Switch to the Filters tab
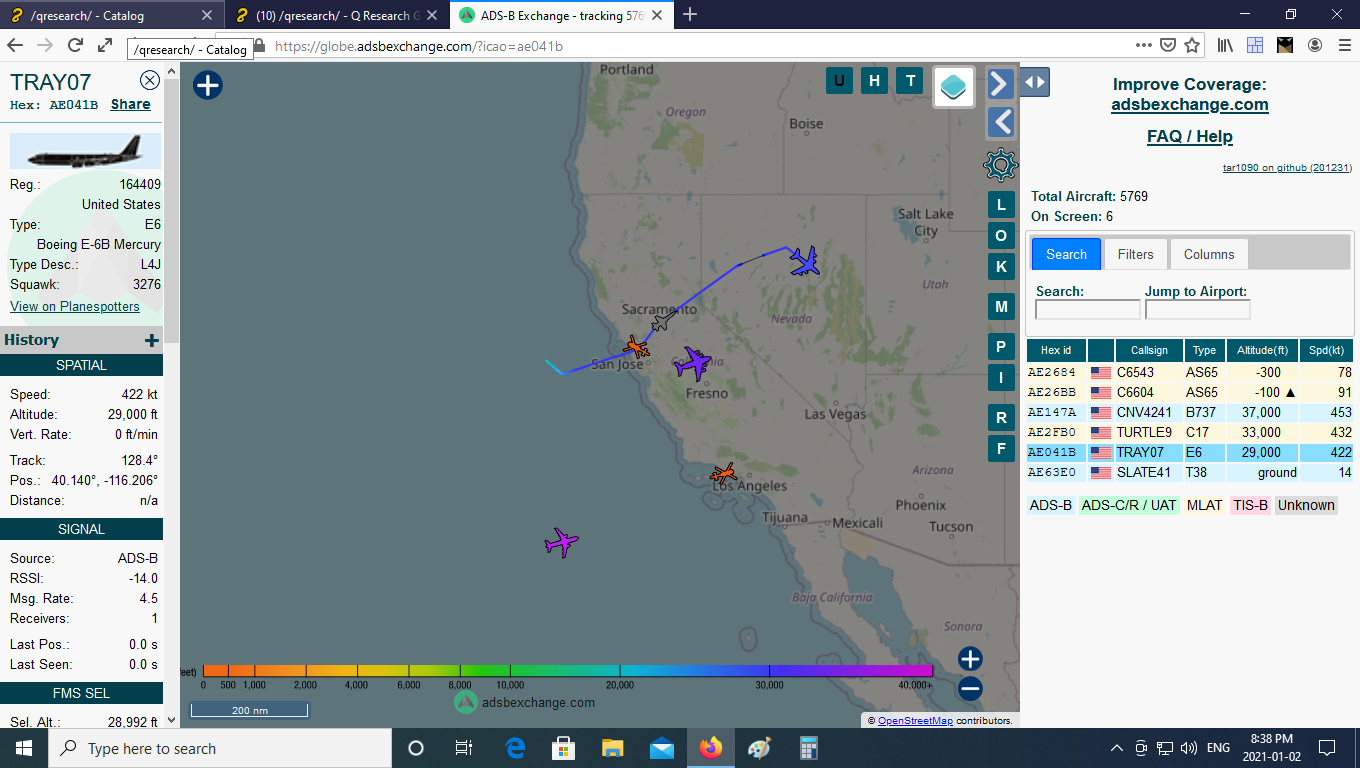The height and width of the screenshot is (768, 1360). [x=1135, y=254]
